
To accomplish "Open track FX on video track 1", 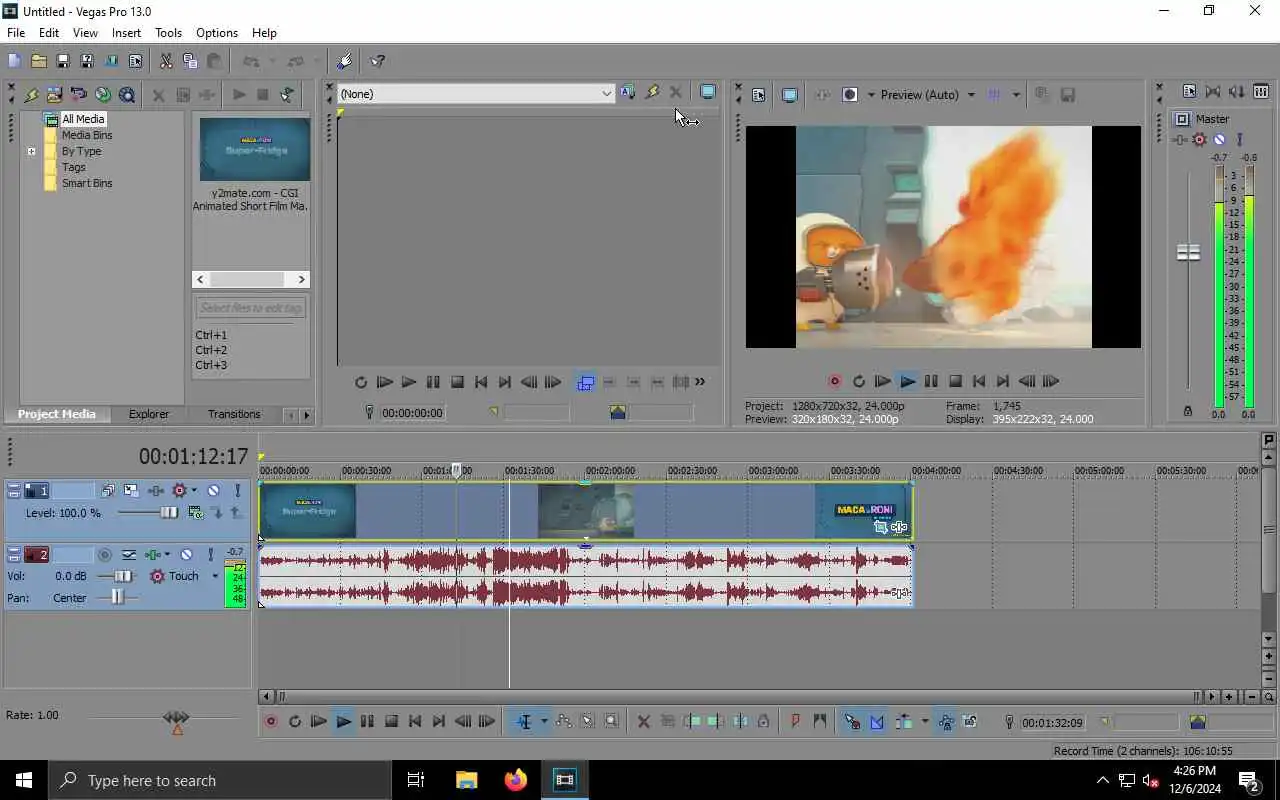I will coord(156,490).
